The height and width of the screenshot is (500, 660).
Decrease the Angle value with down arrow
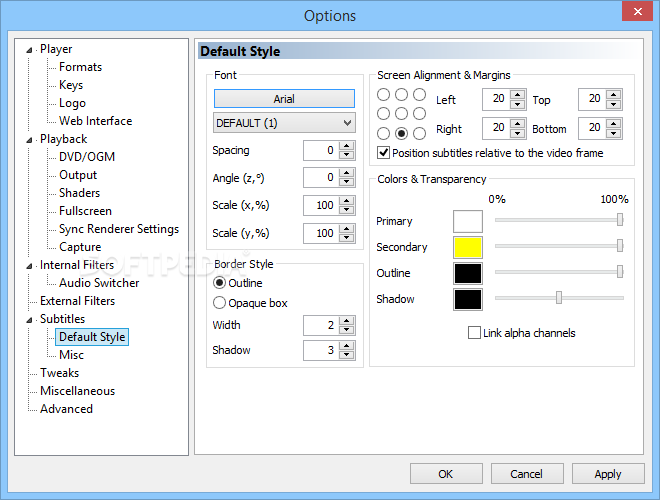click(x=346, y=182)
